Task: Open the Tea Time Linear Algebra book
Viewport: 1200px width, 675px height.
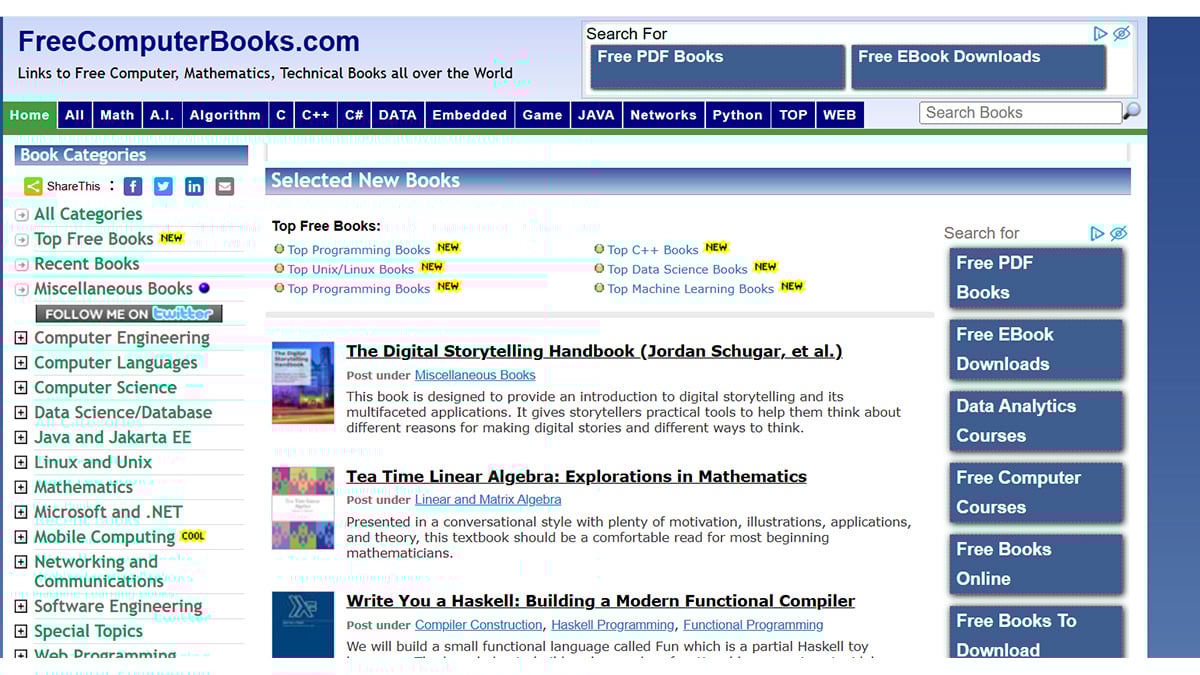Action: 577,476
